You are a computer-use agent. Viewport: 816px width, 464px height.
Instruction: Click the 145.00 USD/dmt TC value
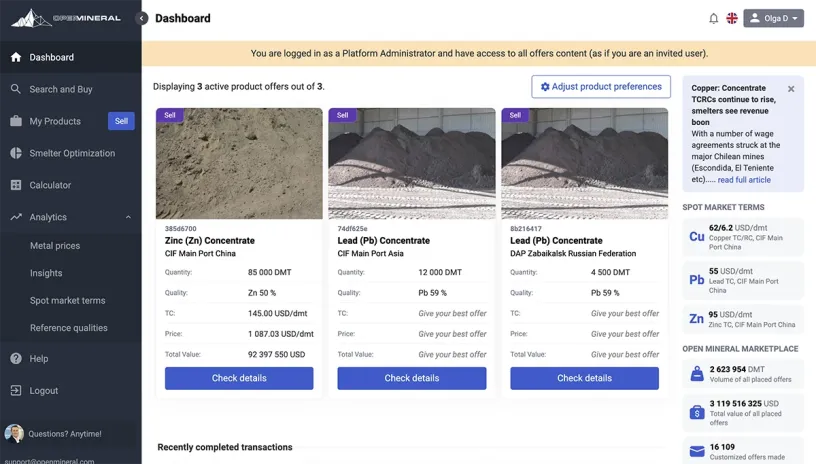coord(277,313)
